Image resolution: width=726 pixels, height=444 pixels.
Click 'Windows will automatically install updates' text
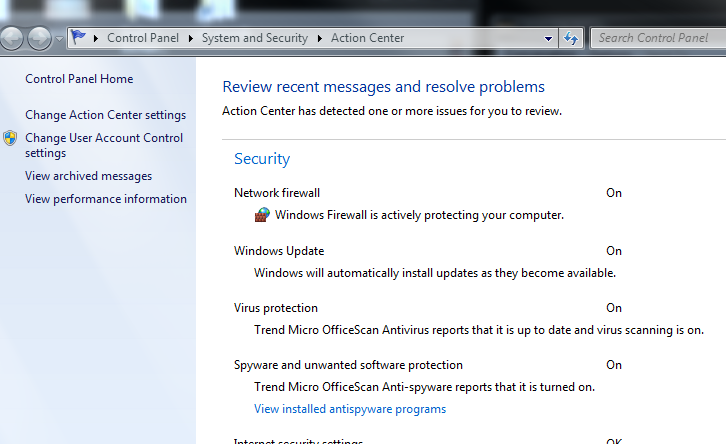point(435,273)
